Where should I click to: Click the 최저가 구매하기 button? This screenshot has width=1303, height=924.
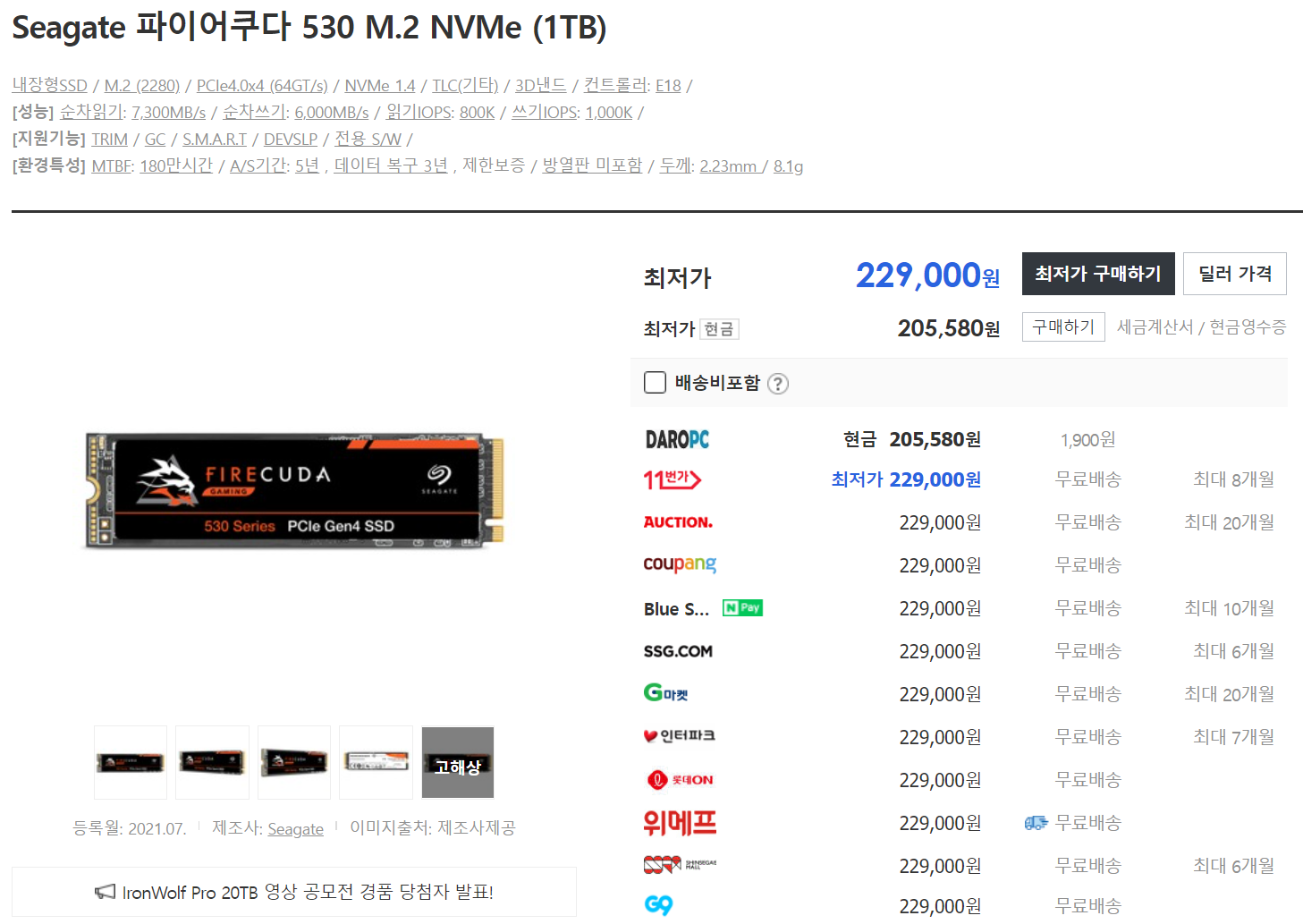[x=1098, y=274]
